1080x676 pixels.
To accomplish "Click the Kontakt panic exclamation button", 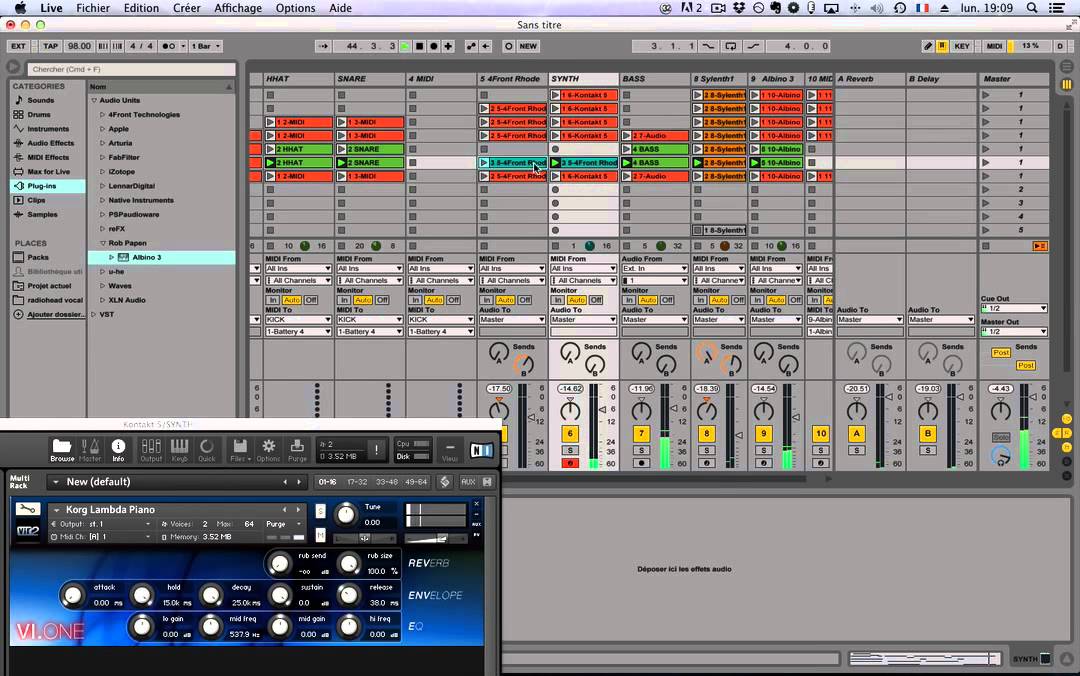I will click(x=376, y=450).
